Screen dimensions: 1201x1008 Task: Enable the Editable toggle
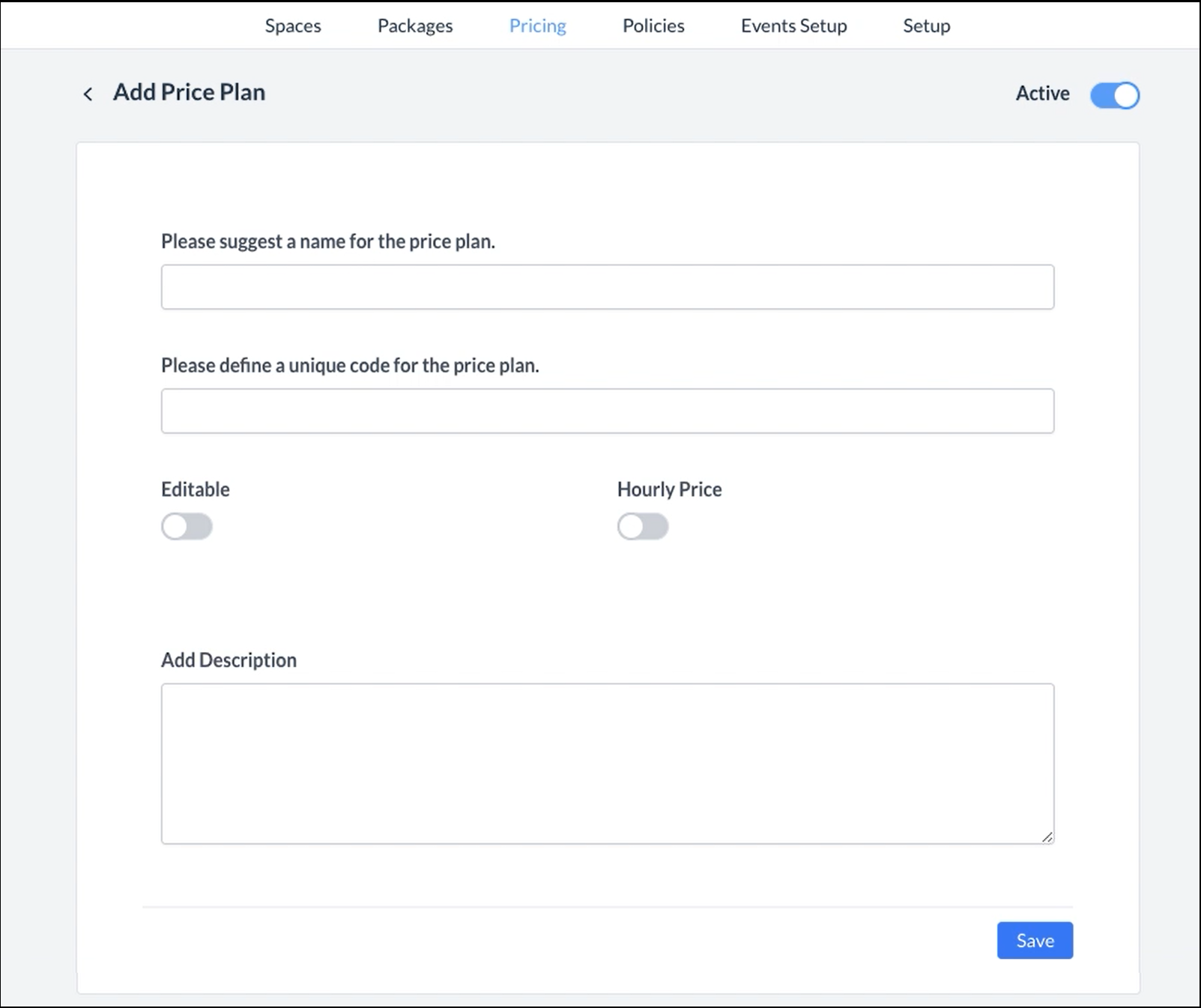[x=187, y=526]
